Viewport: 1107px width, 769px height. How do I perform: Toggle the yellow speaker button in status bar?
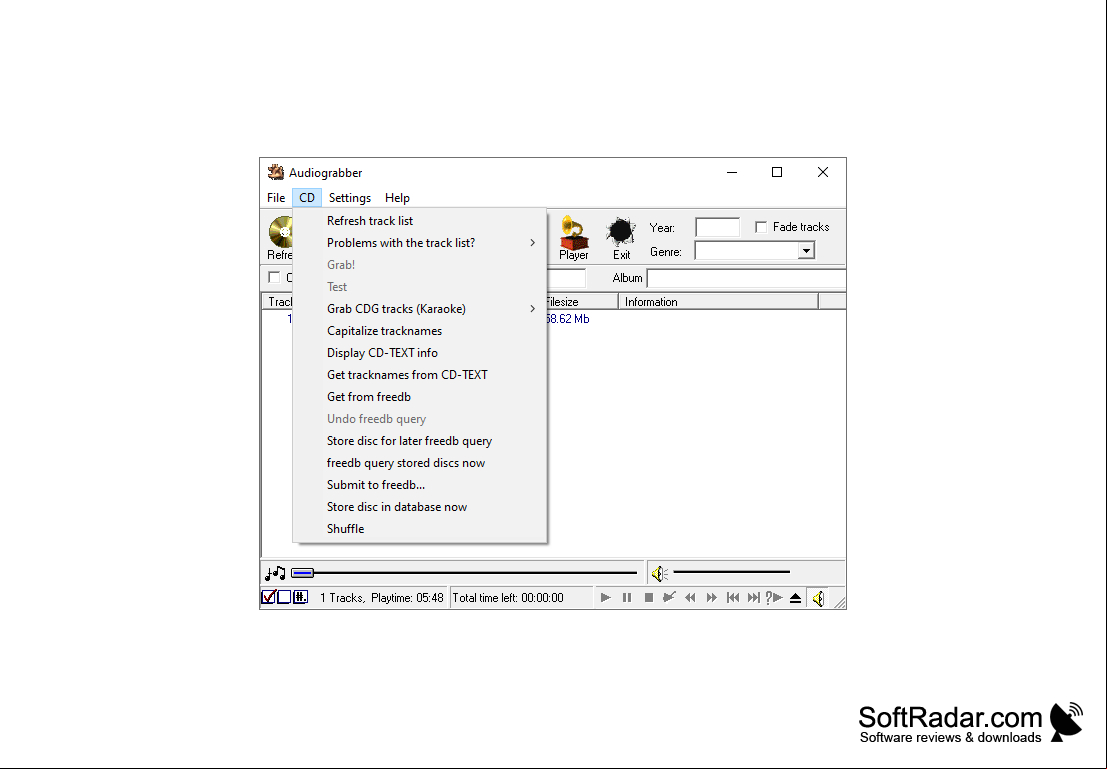[x=818, y=598]
